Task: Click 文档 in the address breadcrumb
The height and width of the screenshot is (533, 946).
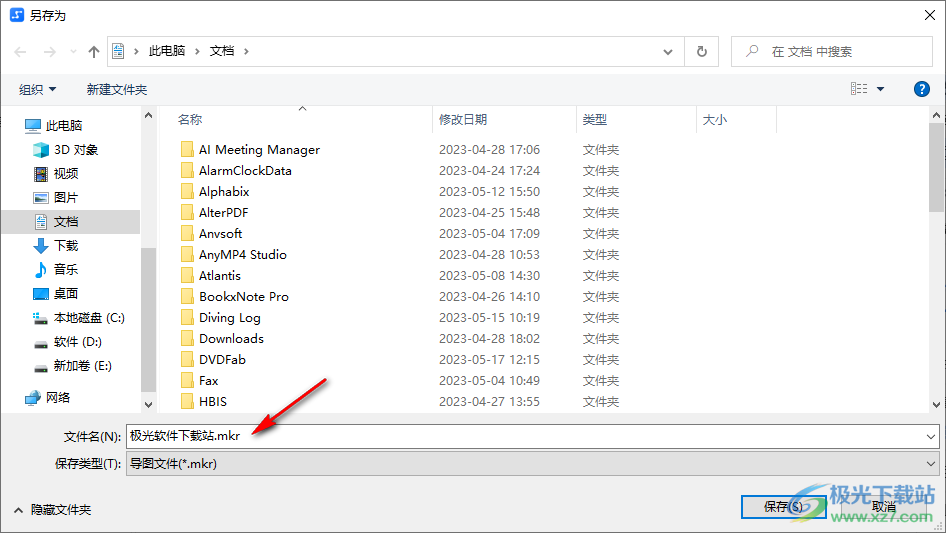Action: pyautogui.click(x=221, y=51)
